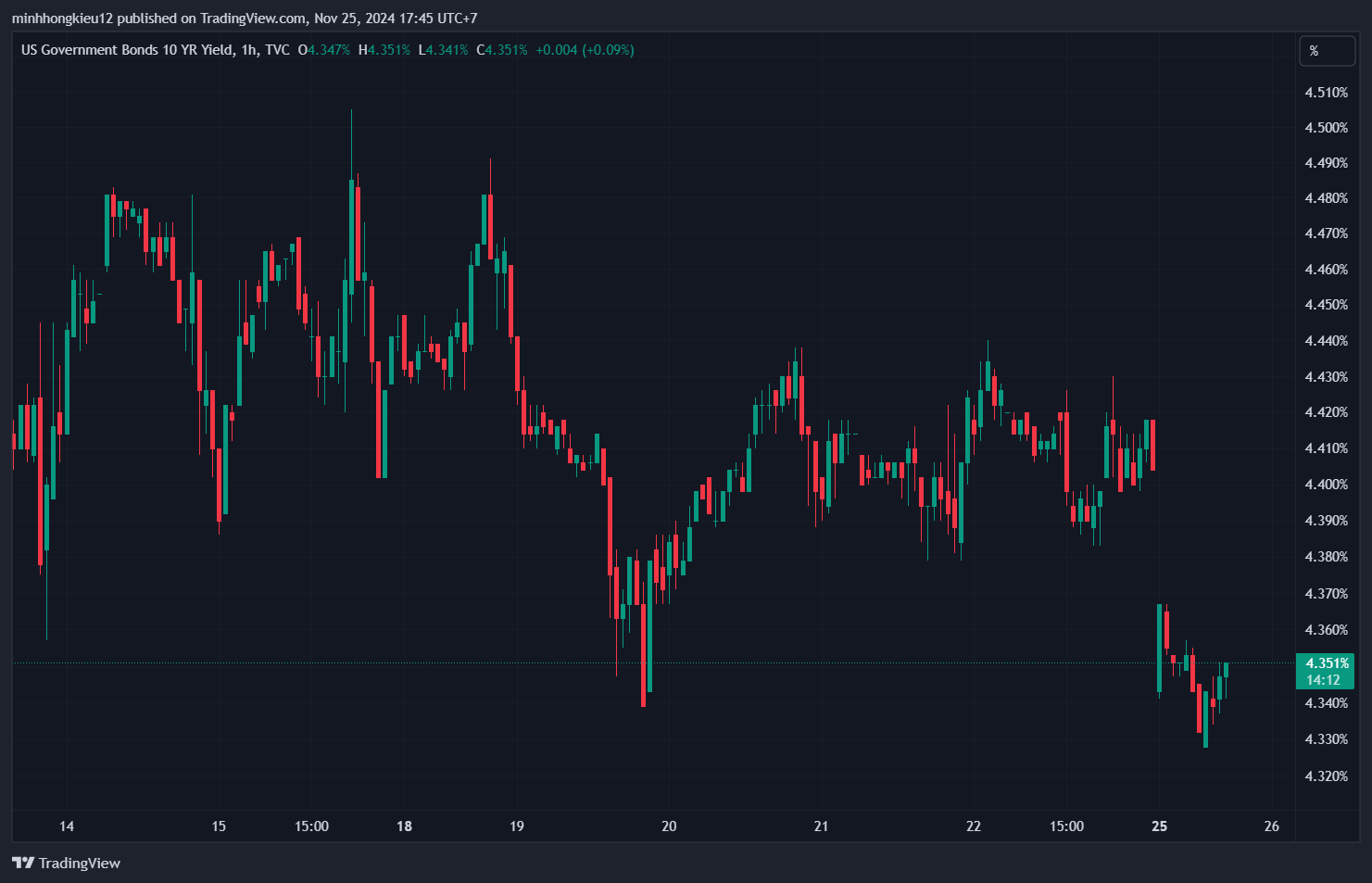Click the low value L4.341%
The width and height of the screenshot is (1372, 883).
443,50
